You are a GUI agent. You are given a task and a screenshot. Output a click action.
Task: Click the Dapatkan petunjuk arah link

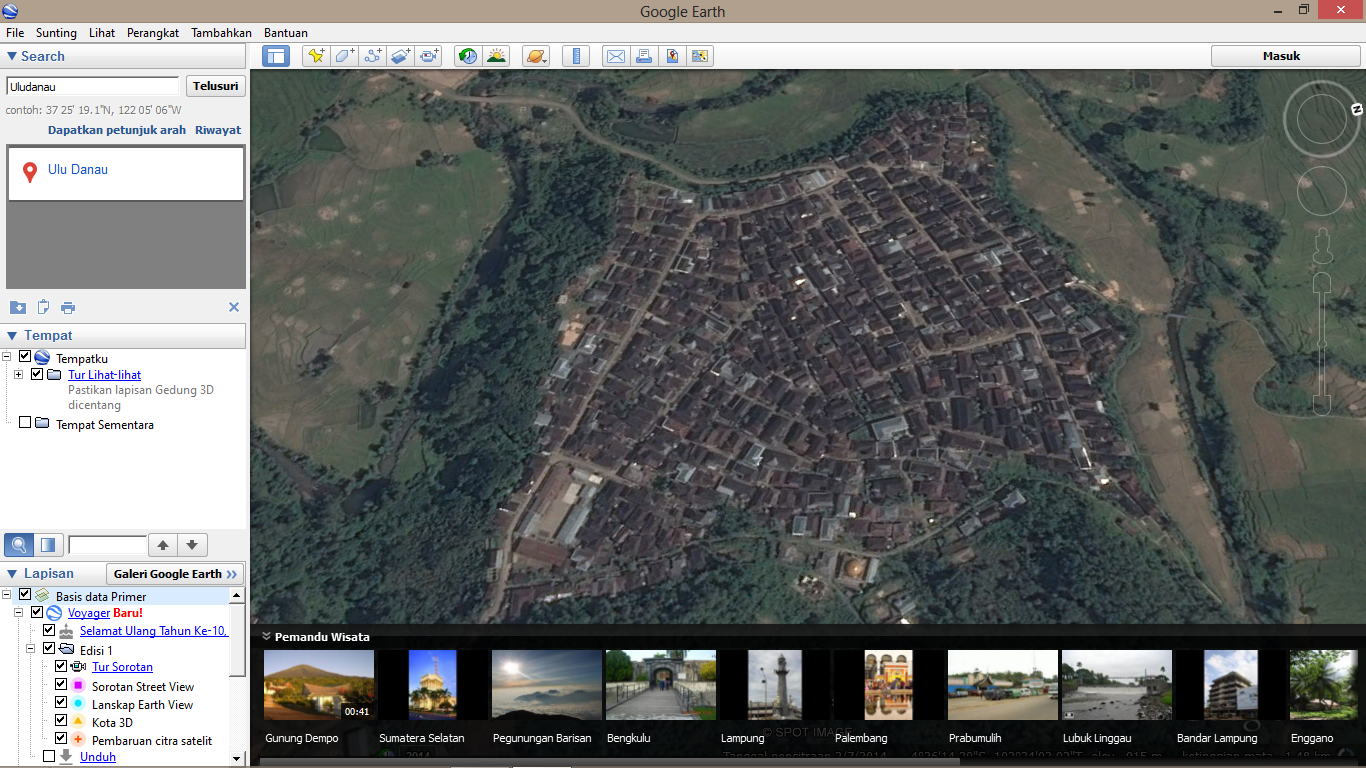[116, 130]
